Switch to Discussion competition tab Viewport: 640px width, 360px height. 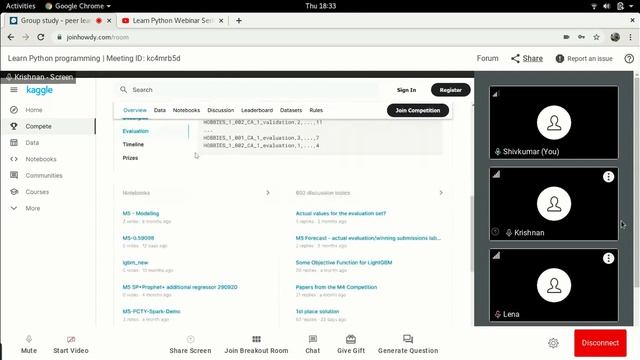point(220,110)
